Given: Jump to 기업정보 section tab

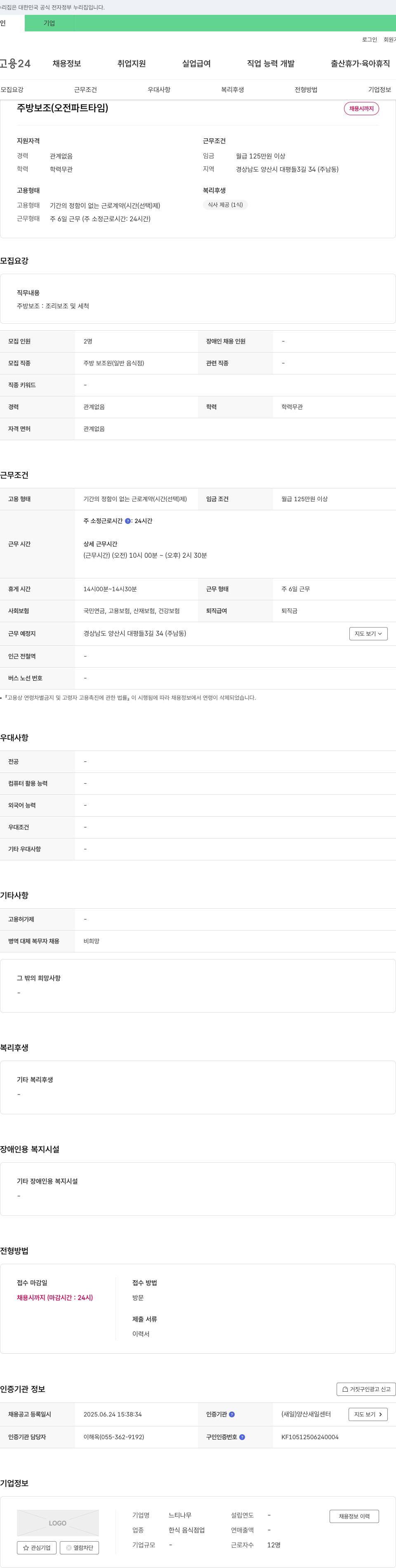Looking at the screenshot, I should tap(379, 90).
